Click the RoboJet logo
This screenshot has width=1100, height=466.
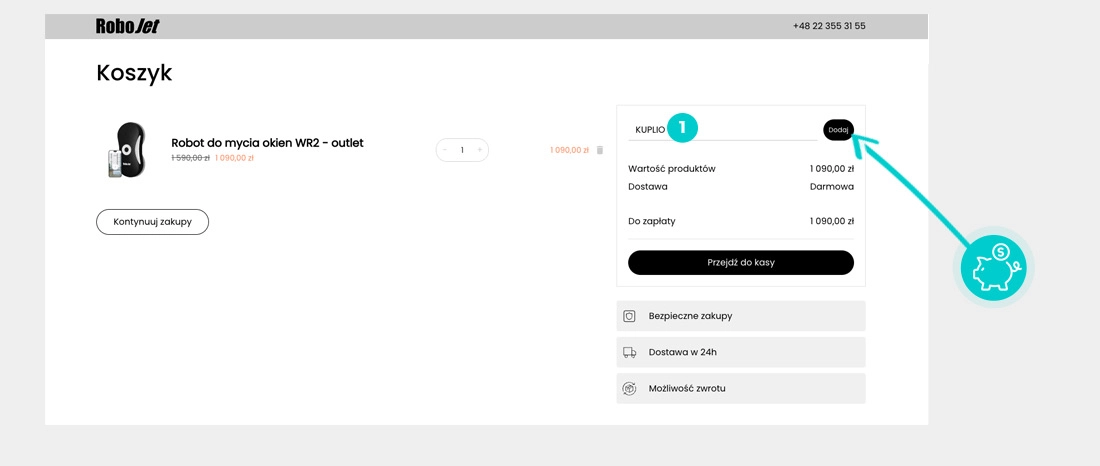point(127,26)
